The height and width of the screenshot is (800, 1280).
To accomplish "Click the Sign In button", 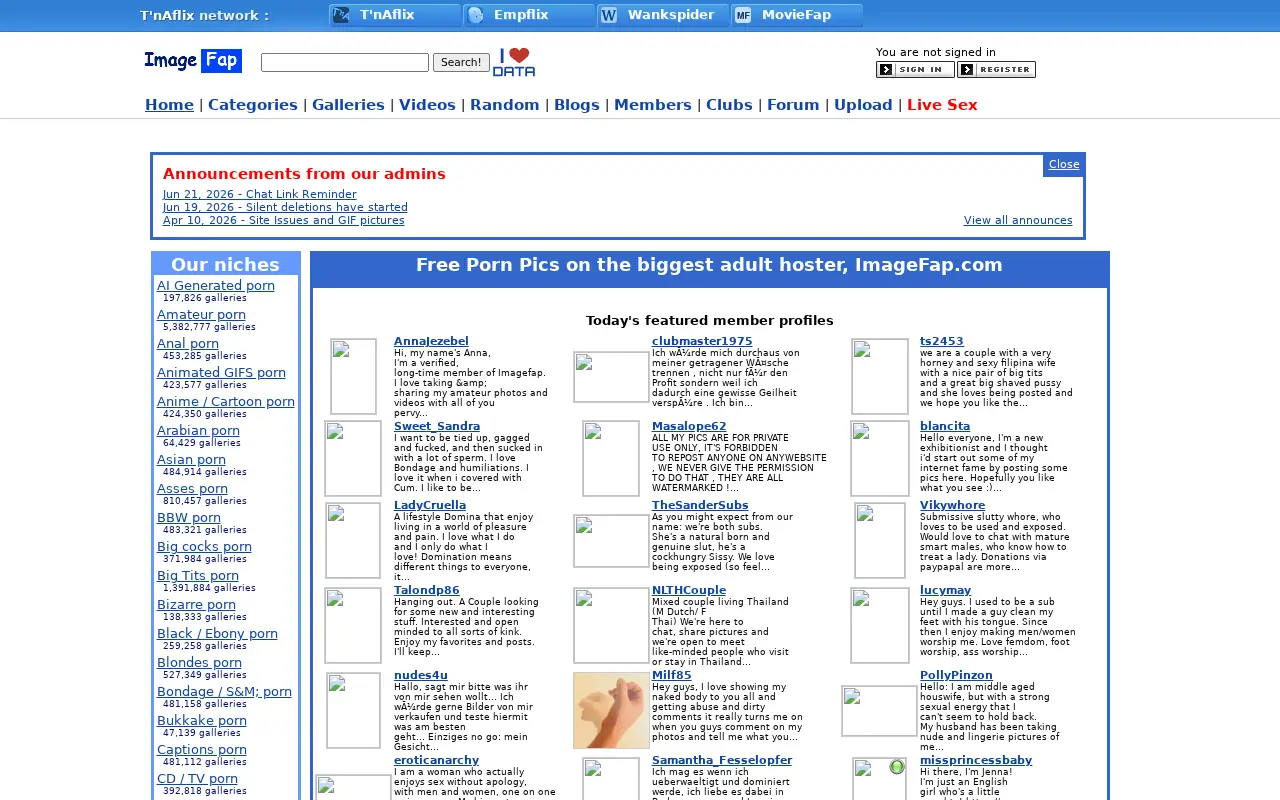I will coord(915,70).
